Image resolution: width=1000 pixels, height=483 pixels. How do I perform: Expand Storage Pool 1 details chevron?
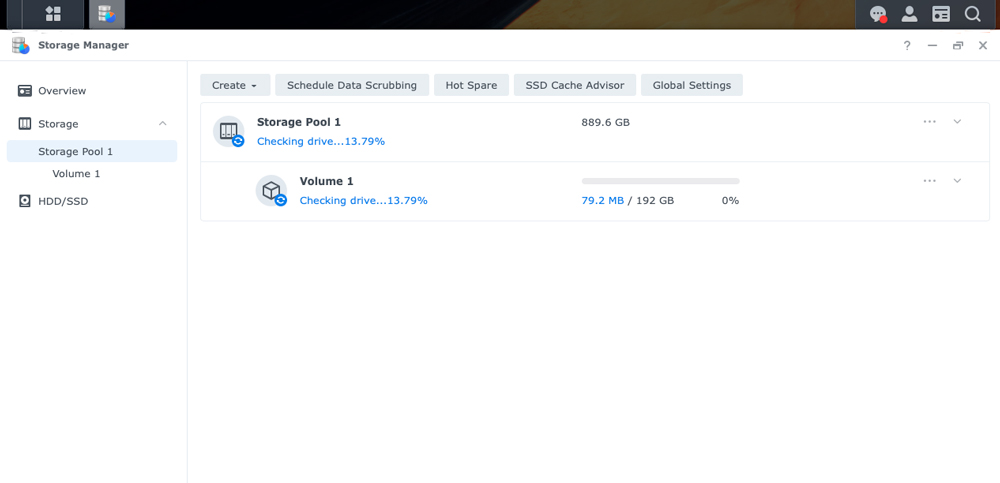pyautogui.click(x=957, y=121)
